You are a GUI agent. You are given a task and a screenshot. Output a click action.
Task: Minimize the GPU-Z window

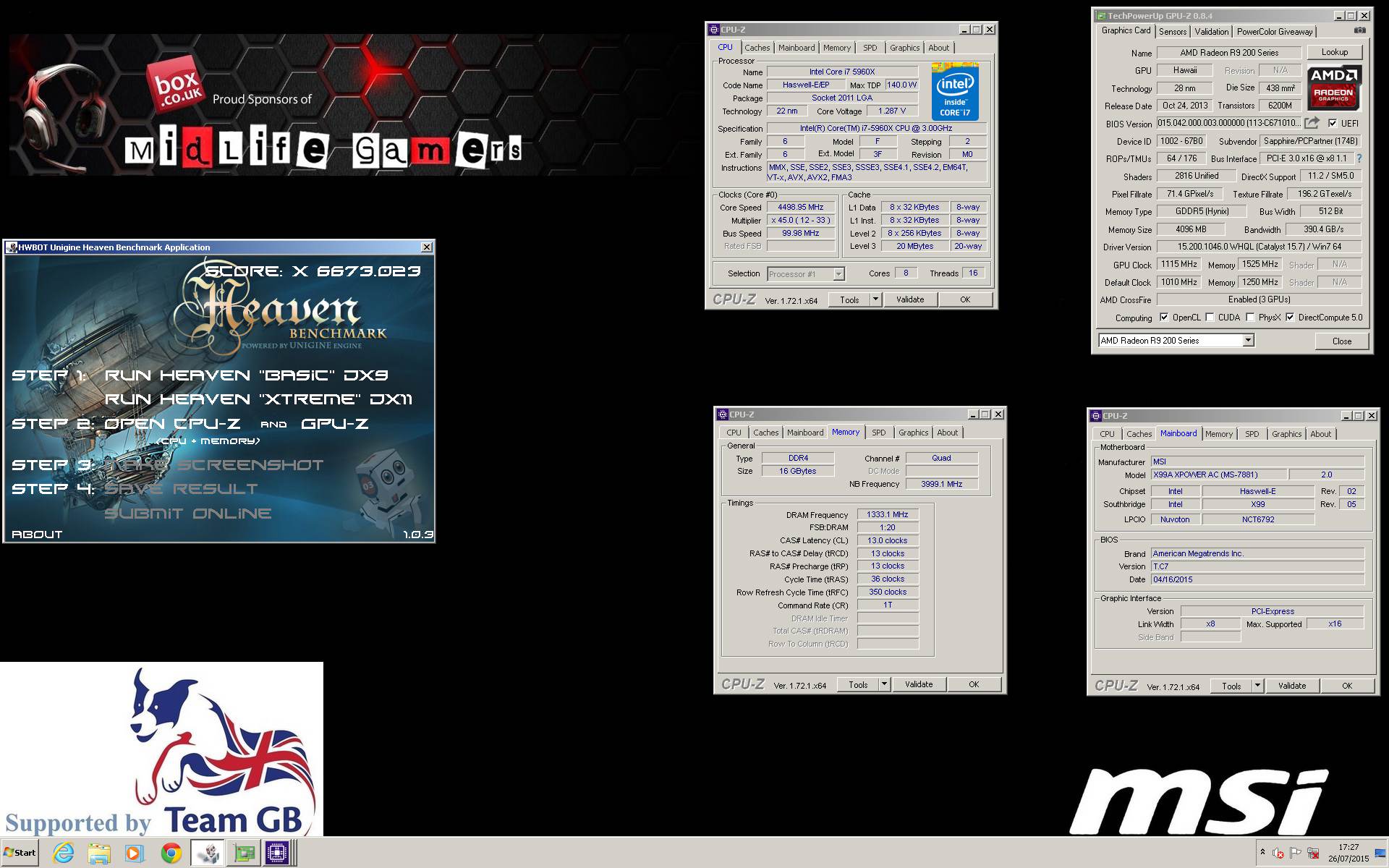point(1338,15)
